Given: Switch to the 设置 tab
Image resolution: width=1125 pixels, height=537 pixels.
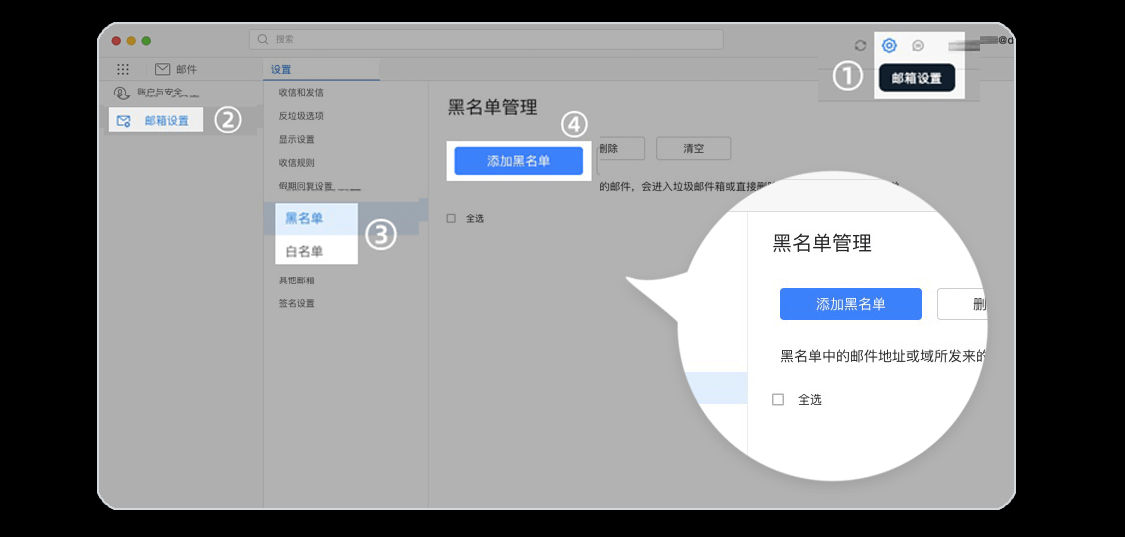Looking at the screenshot, I should (281, 70).
